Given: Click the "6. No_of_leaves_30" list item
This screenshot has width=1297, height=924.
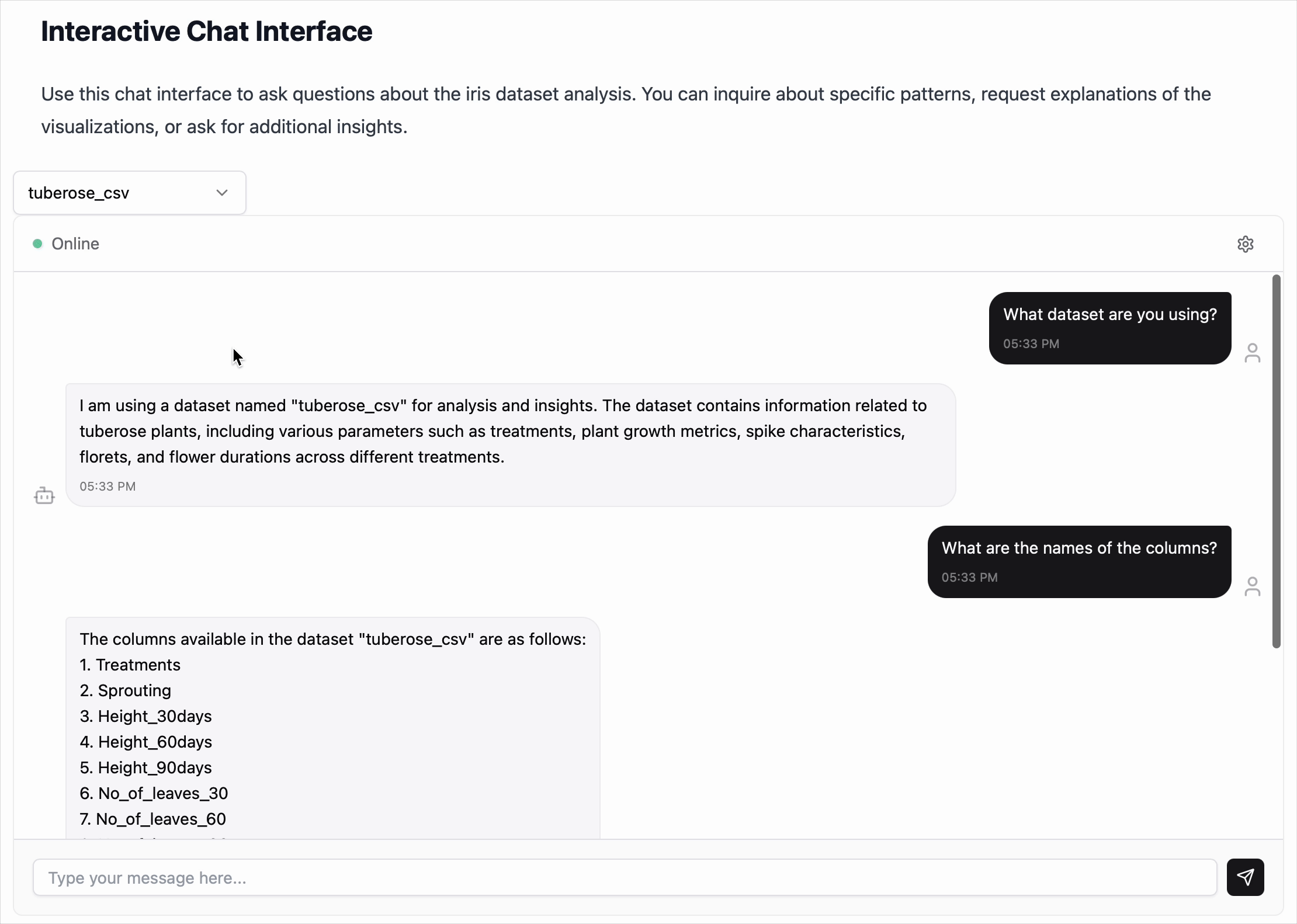Looking at the screenshot, I should [154, 793].
